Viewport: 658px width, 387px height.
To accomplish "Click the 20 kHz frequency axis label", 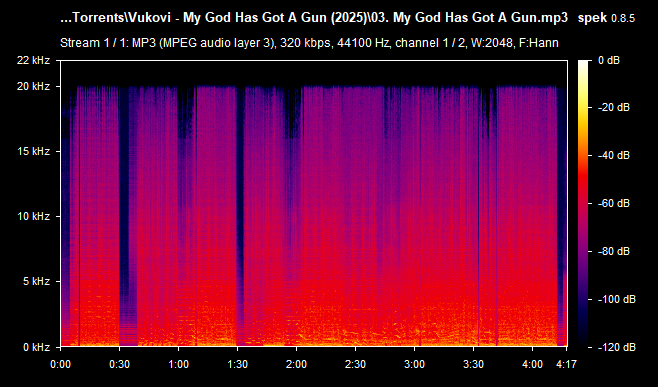I will click(x=33, y=86).
